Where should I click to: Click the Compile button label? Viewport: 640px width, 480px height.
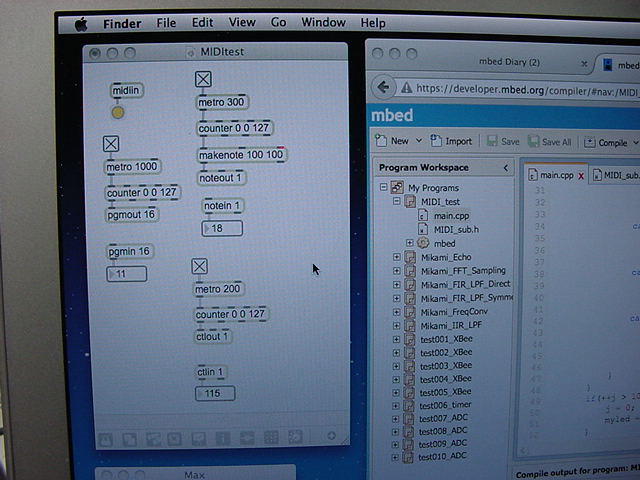[613, 143]
